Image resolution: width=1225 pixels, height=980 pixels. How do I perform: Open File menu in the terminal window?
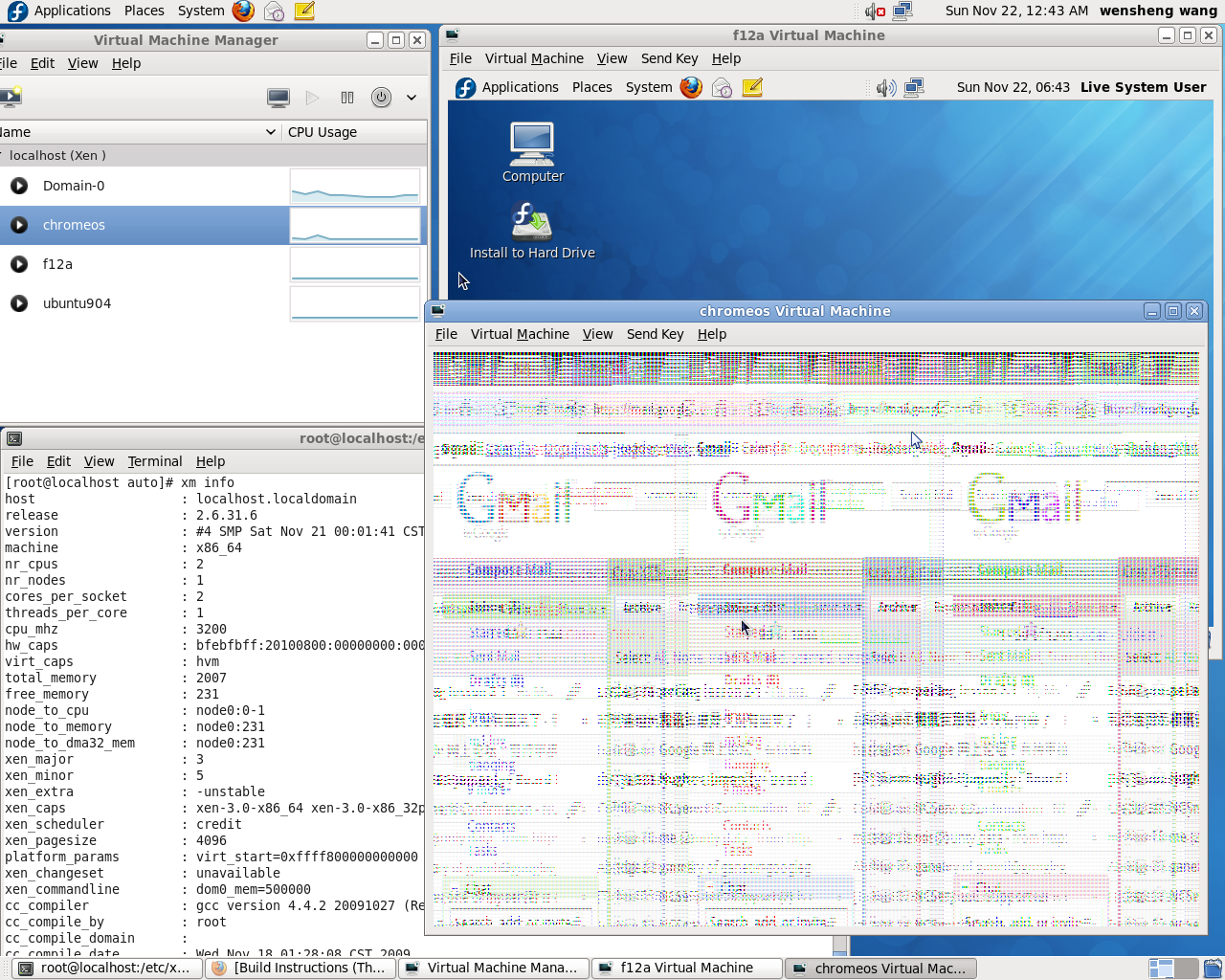coord(22,461)
